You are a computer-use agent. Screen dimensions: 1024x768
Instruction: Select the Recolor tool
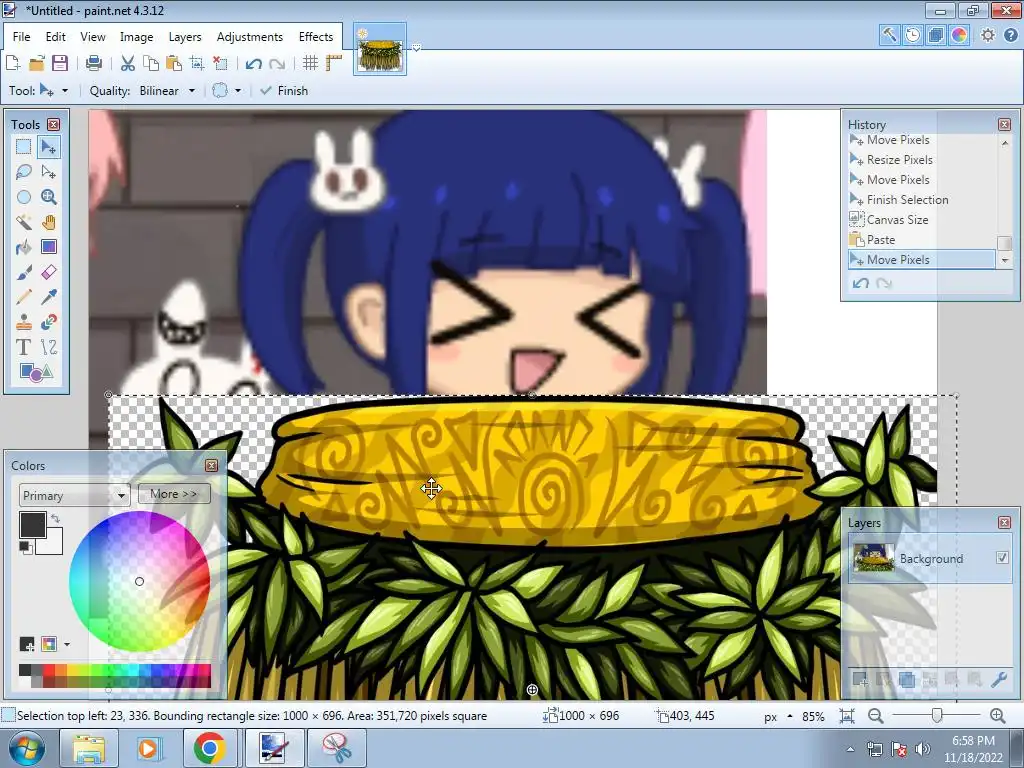point(48,321)
